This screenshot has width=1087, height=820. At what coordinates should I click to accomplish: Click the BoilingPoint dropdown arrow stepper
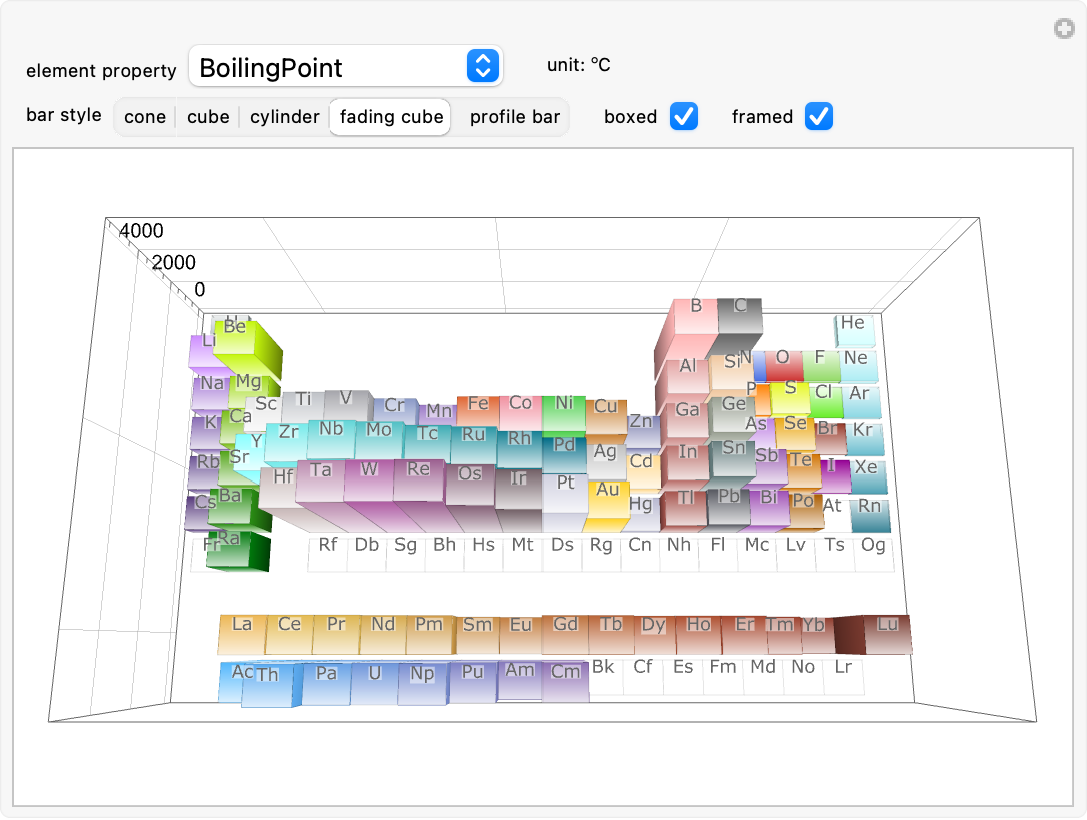483,67
